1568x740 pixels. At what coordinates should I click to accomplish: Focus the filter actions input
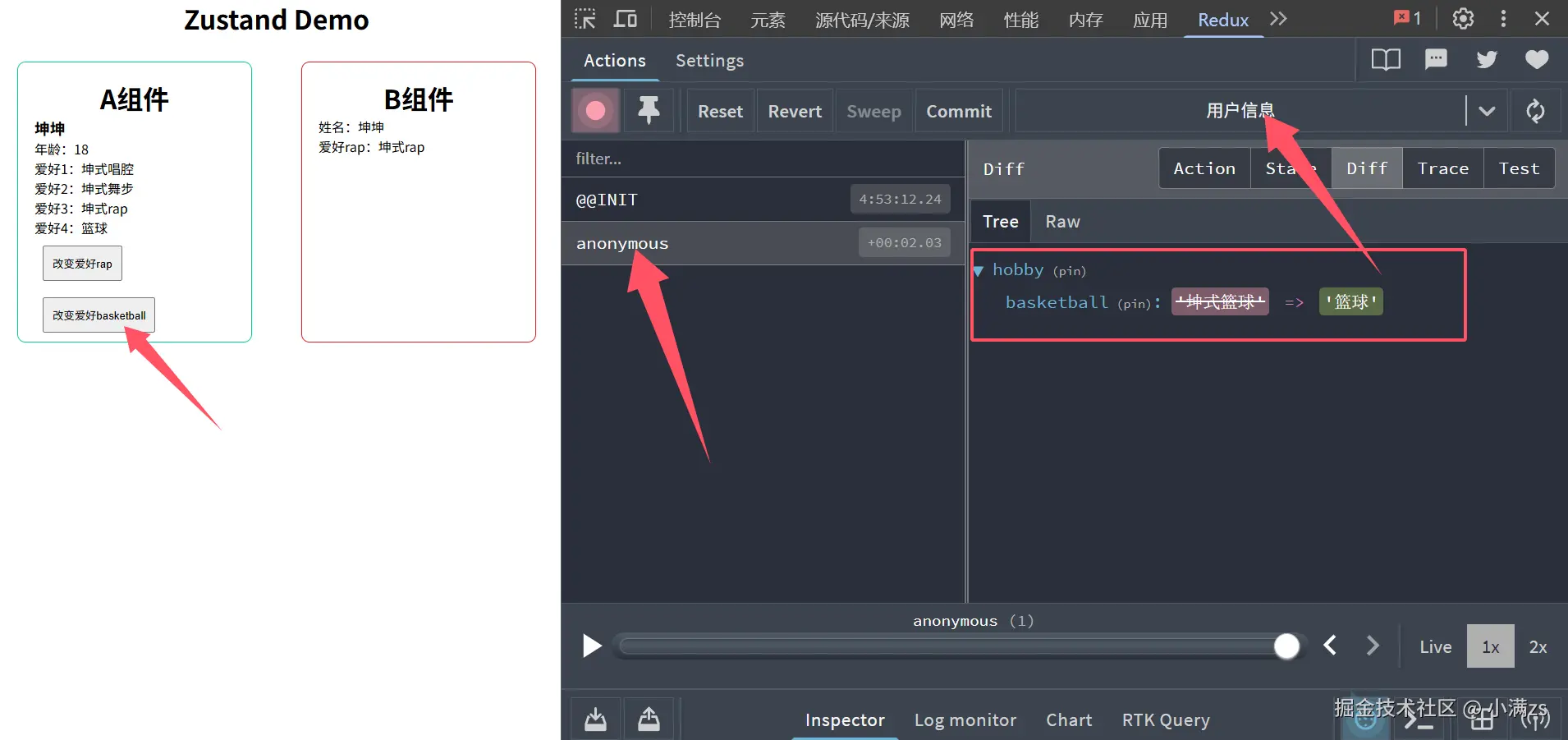pos(763,159)
